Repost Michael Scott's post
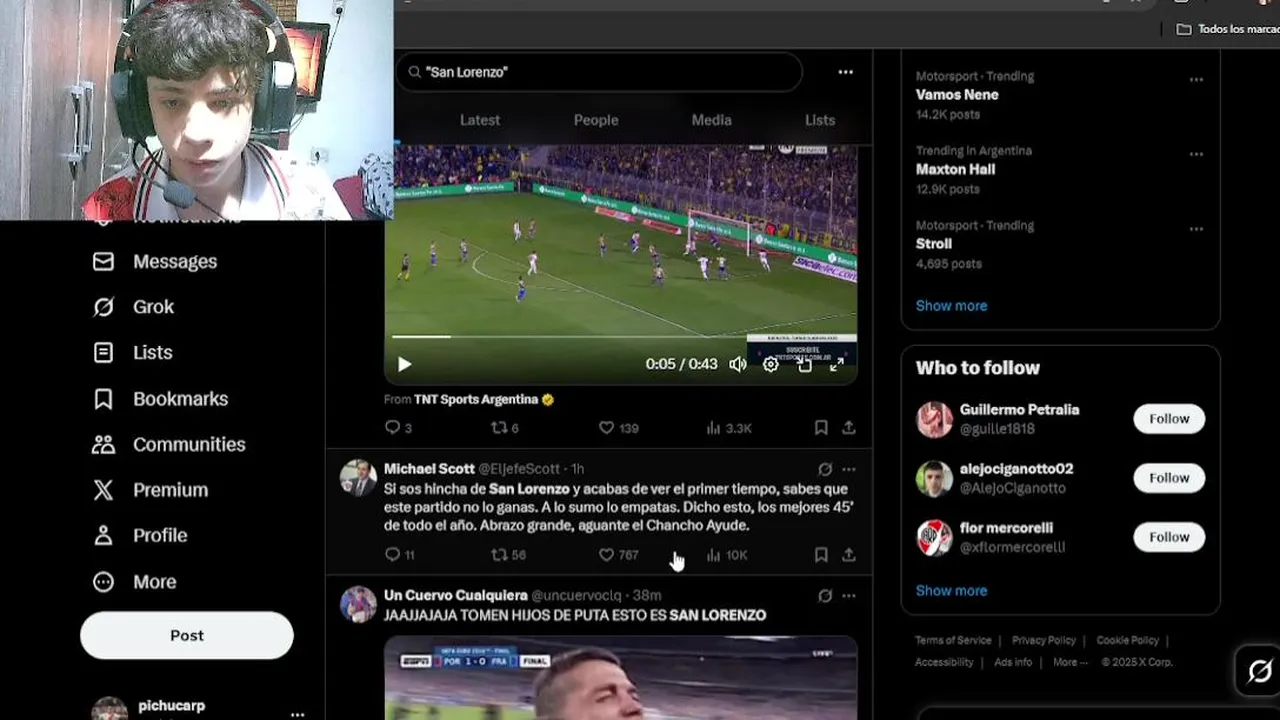This screenshot has width=1280, height=720. [x=508, y=555]
